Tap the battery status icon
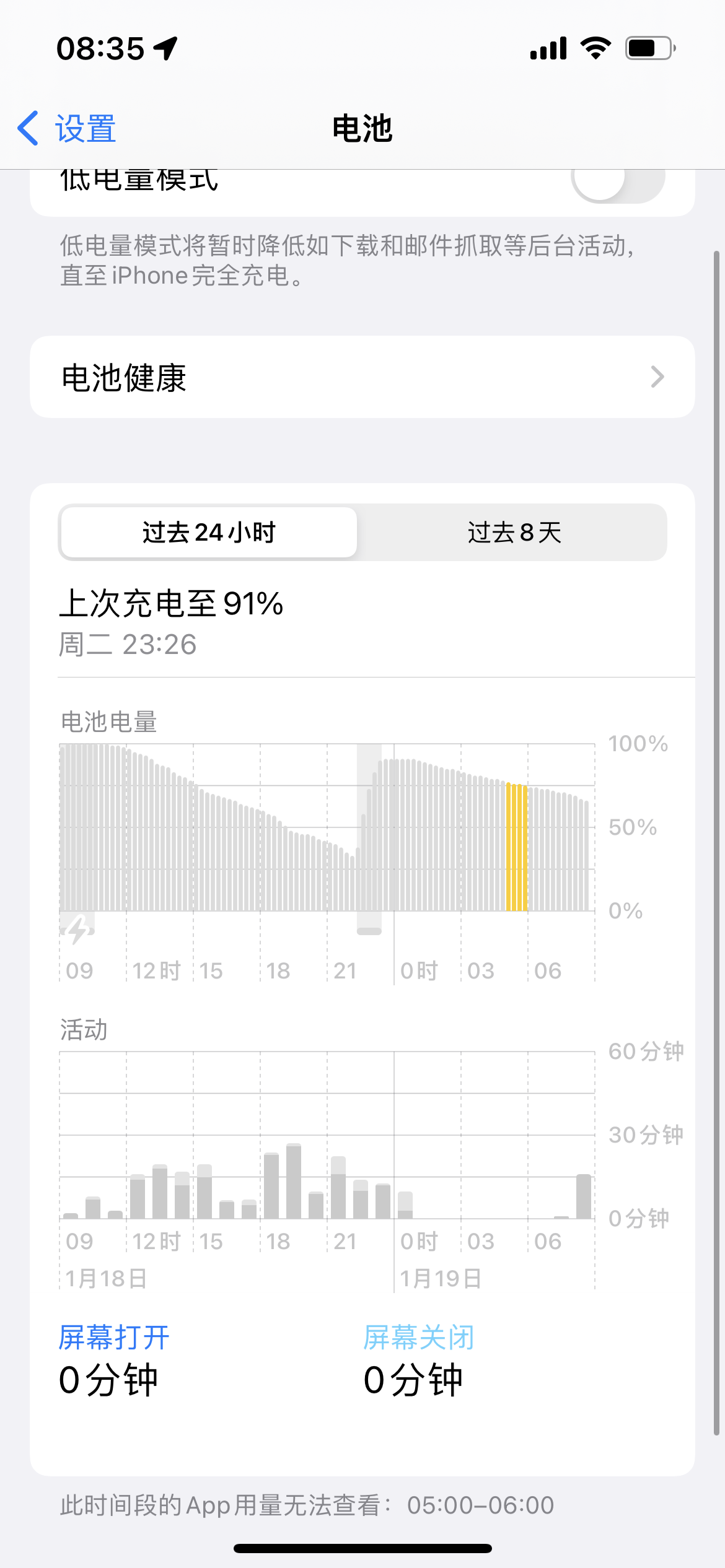Image resolution: width=725 pixels, height=1568 pixels. (x=650, y=48)
